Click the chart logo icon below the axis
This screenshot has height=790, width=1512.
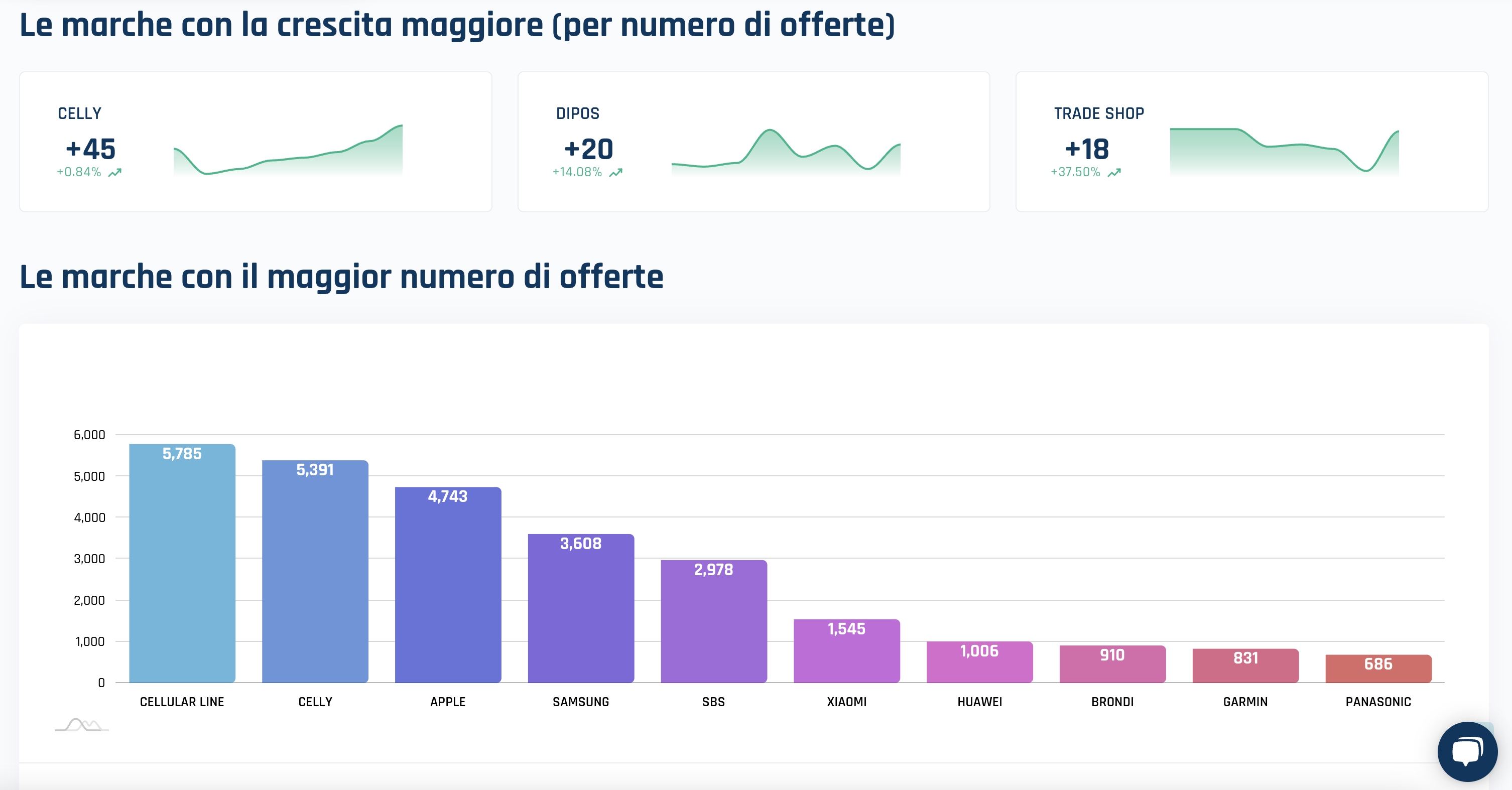[82, 725]
